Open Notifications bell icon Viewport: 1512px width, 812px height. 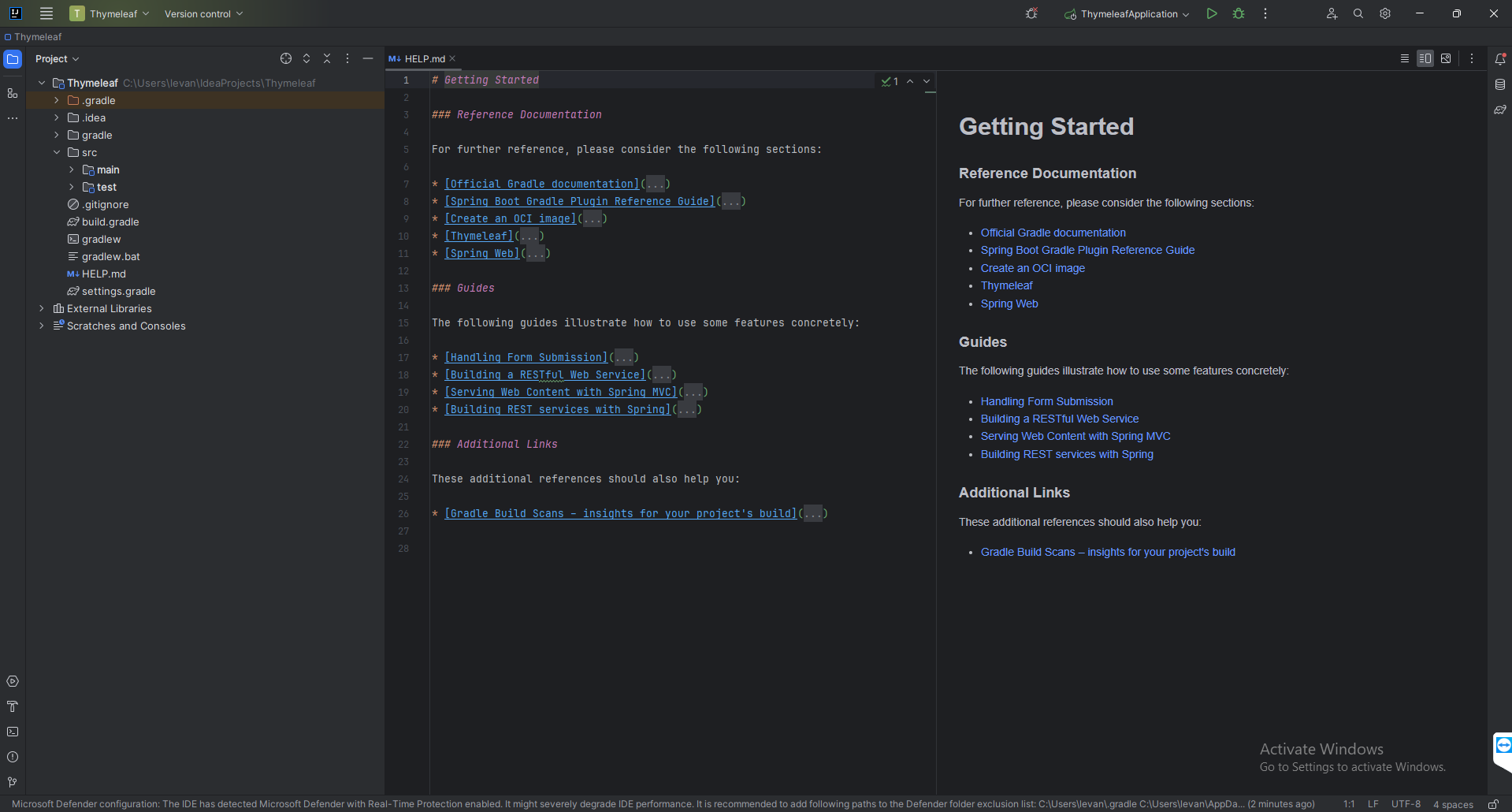[1500, 59]
